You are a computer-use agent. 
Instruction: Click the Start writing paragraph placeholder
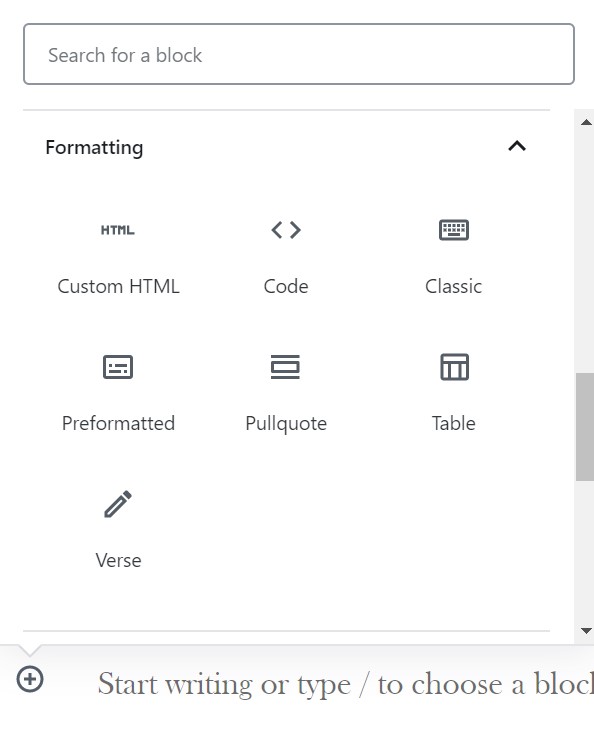(x=346, y=684)
